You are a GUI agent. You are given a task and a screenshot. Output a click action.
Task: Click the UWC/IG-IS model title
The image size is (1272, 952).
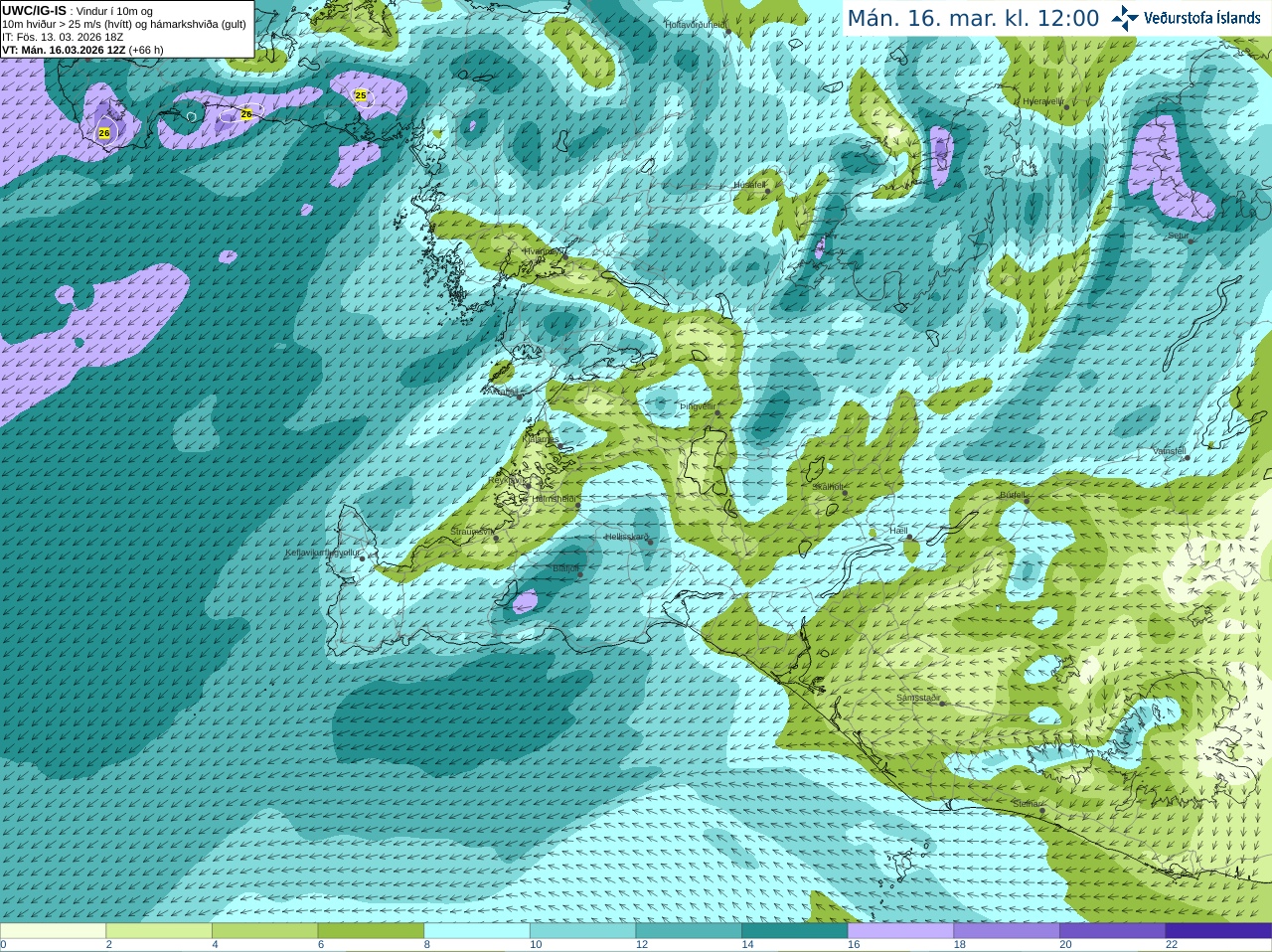point(34,11)
